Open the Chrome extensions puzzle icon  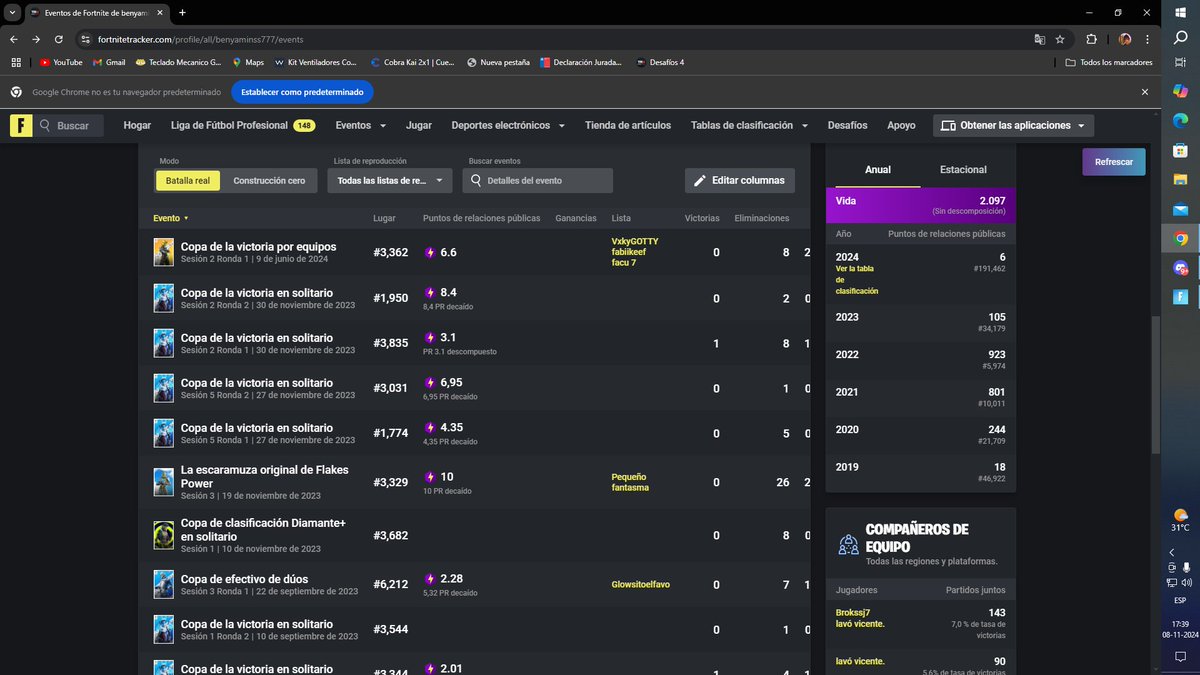click(x=1091, y=39)
